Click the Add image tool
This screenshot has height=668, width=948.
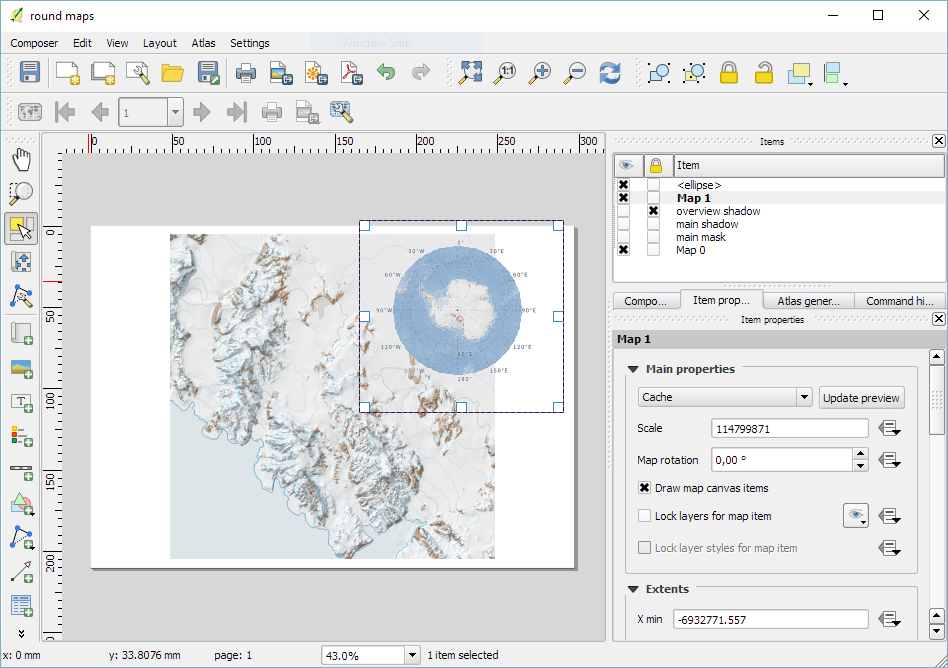pyautogui.click(x=21, y=367)
